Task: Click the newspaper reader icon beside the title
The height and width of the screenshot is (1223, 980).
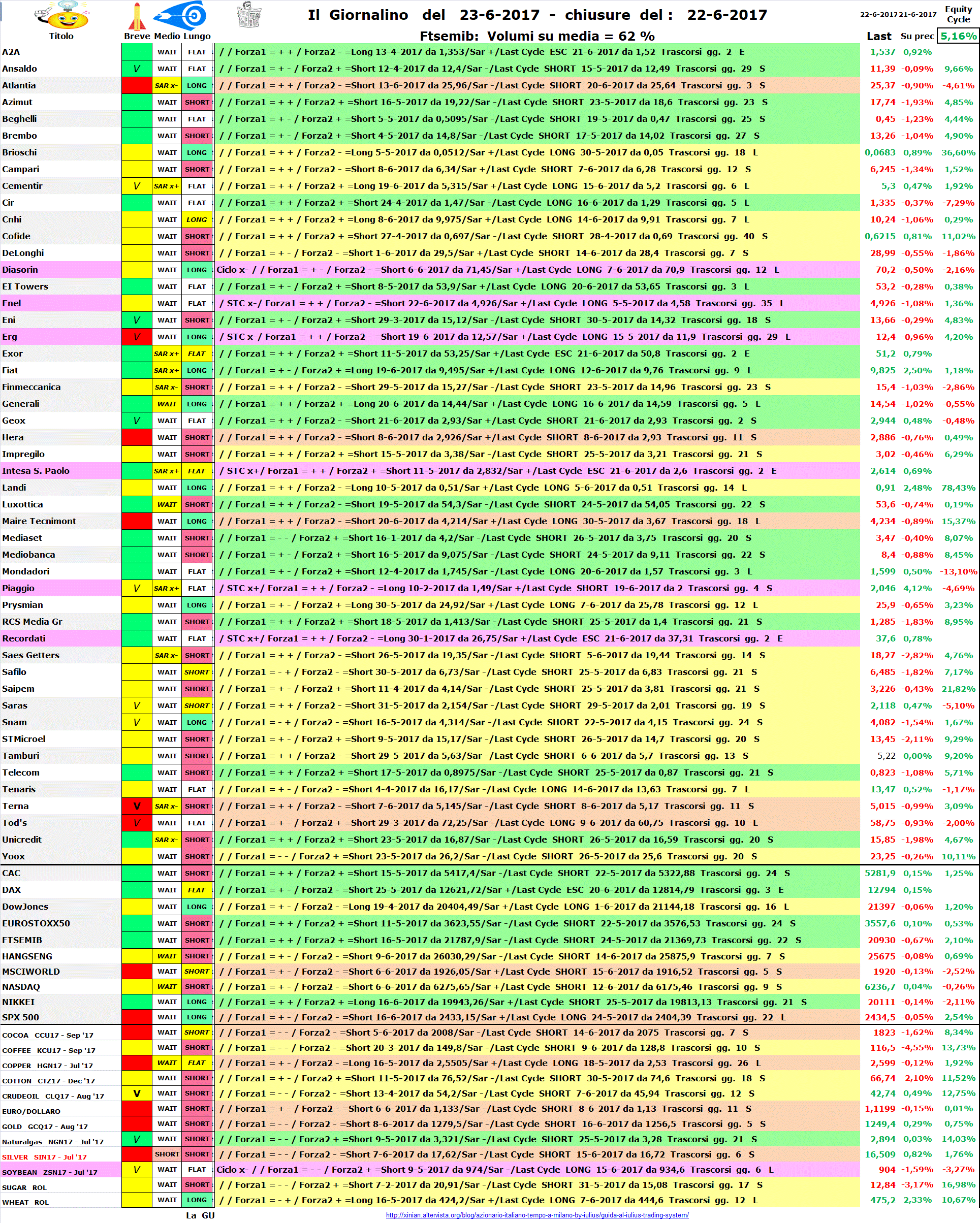Action: coord(248,14)
